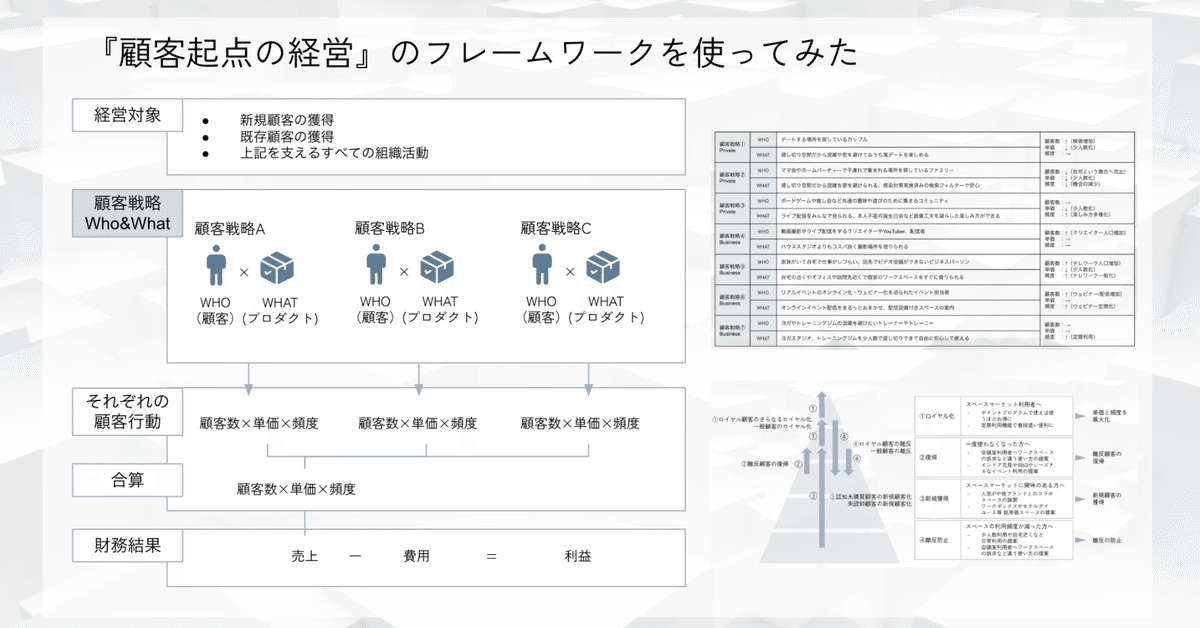Viewport: 1200px width, 628px height.
Task: Click the ②復帰 cell beside the pyramid
Action: (x=938, y=455)
